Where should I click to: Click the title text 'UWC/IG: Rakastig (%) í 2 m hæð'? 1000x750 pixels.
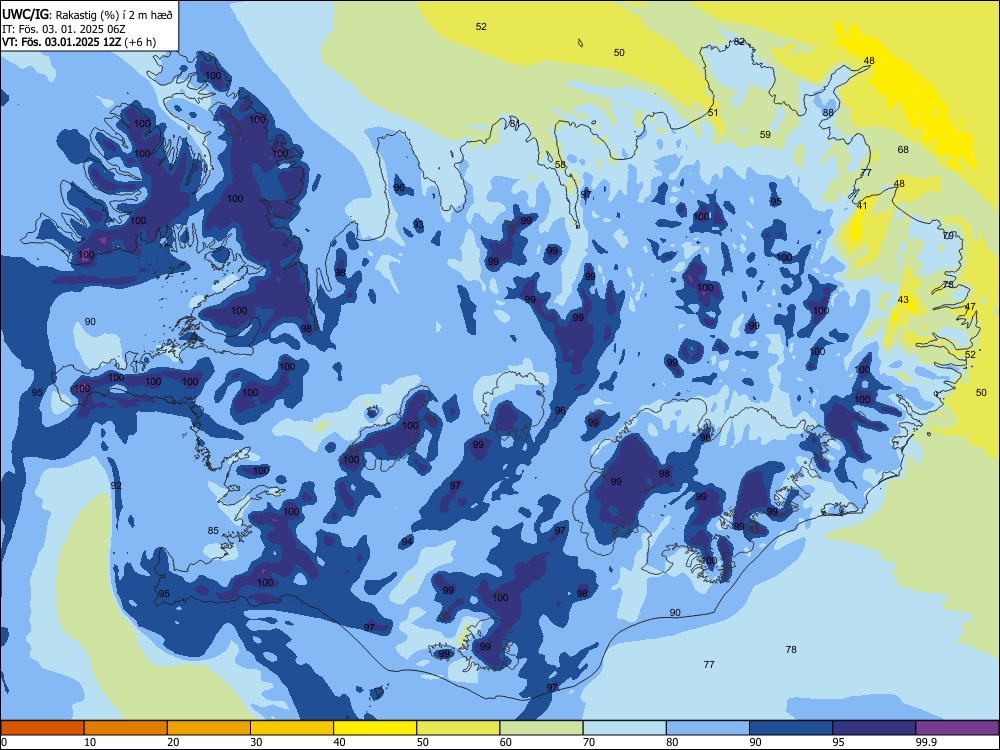(87, 14)
